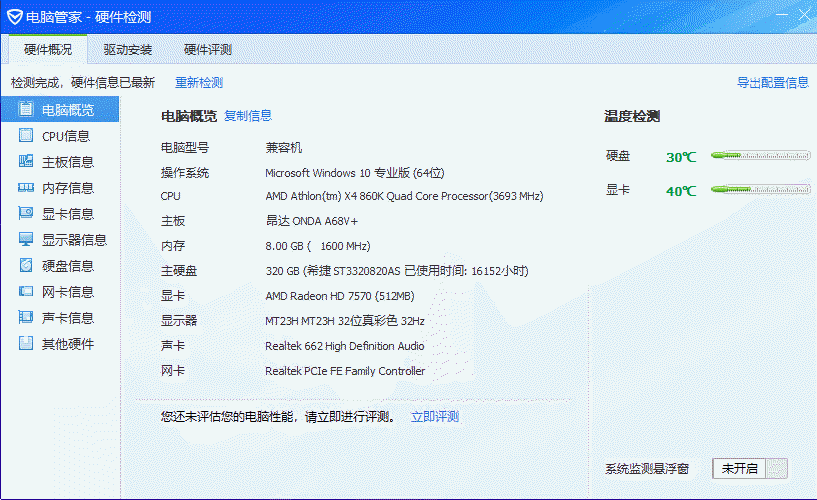Close the 电脑管家 硬件检测 window
This screenshot has height=500, width=817.
click(804, 15)
